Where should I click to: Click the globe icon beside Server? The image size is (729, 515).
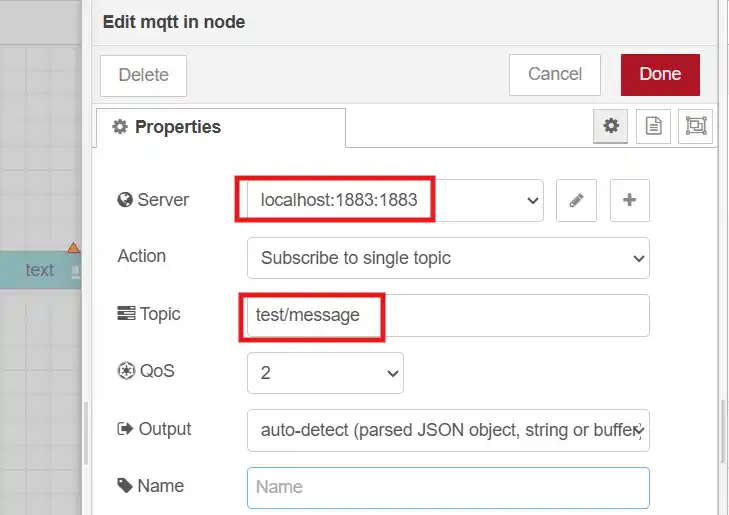pyautogui.click(x=125, y=200)
